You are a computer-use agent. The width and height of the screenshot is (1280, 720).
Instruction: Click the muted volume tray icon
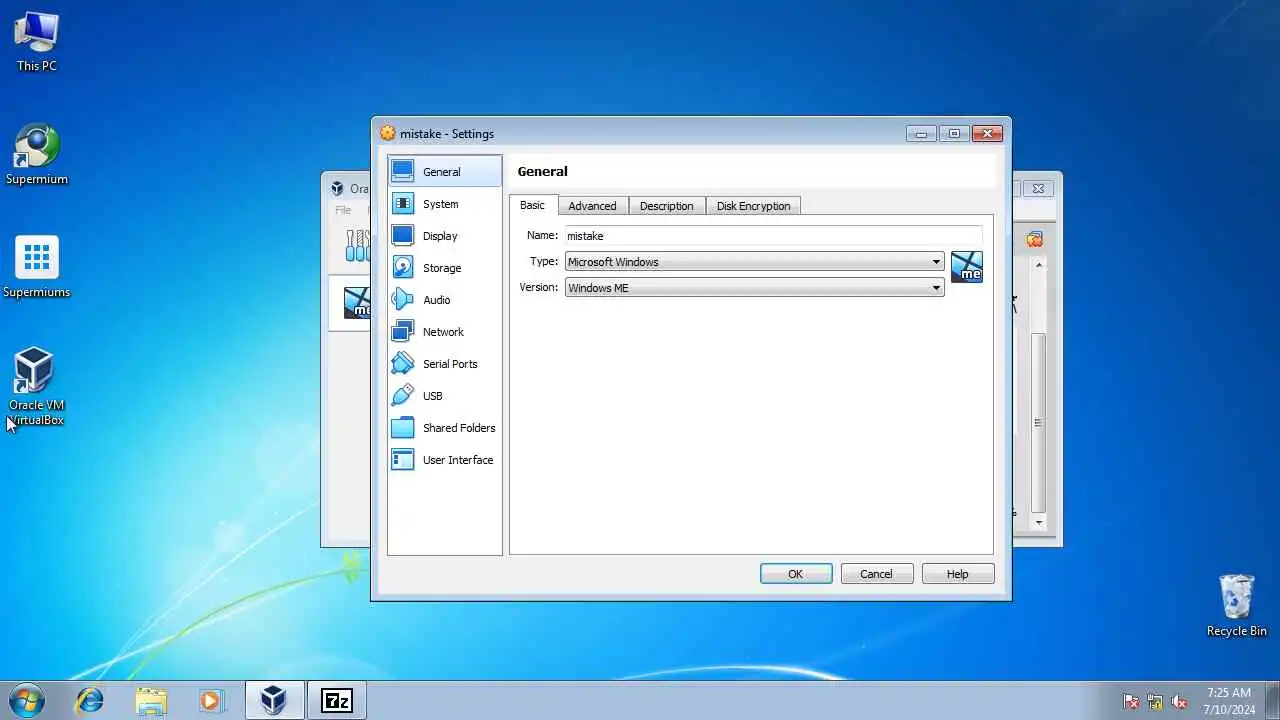click(1179, 701)
